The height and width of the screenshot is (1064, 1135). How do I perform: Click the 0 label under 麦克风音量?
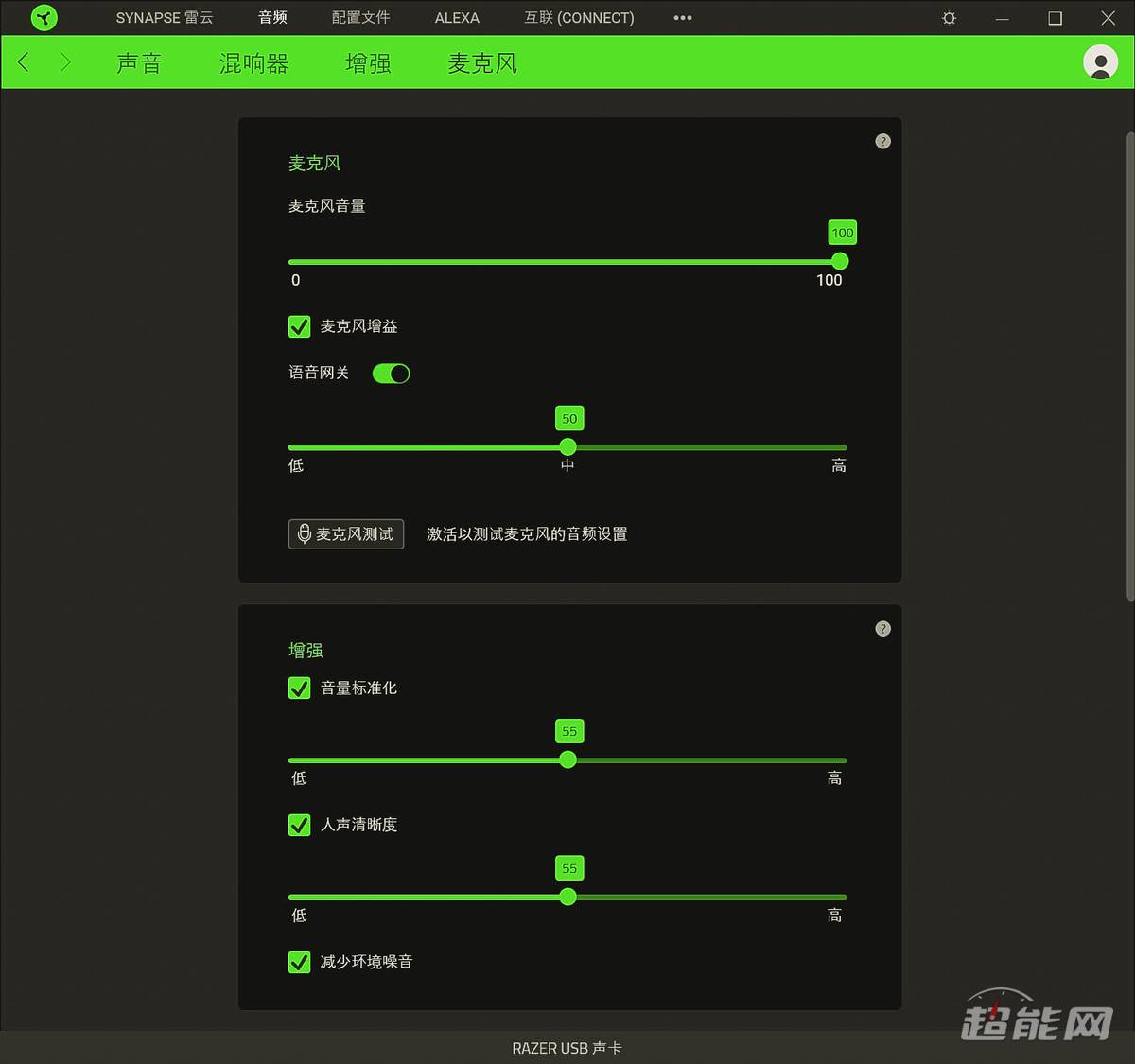click(296, 280)
